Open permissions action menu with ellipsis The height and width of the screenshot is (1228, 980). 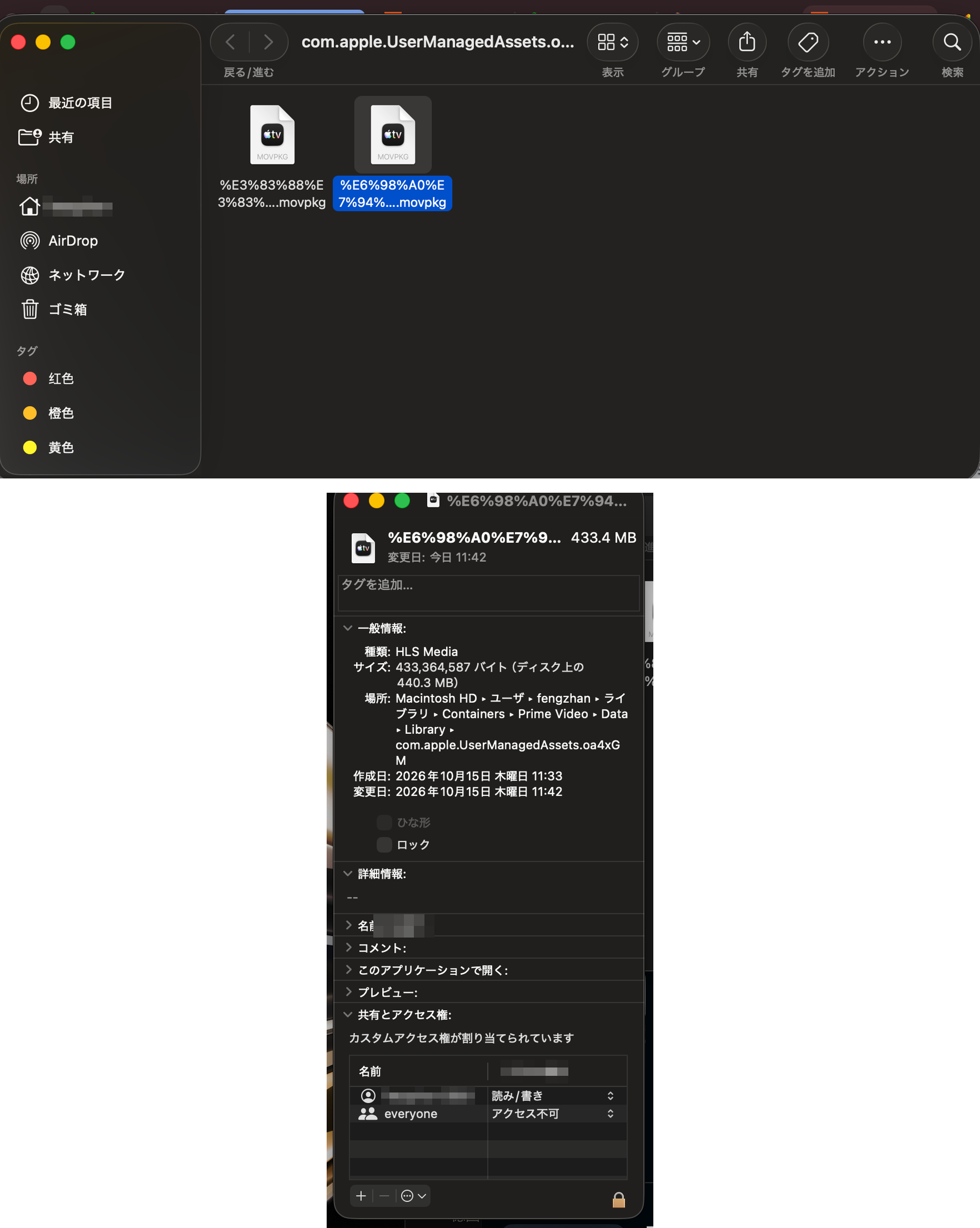point(413,1195)
